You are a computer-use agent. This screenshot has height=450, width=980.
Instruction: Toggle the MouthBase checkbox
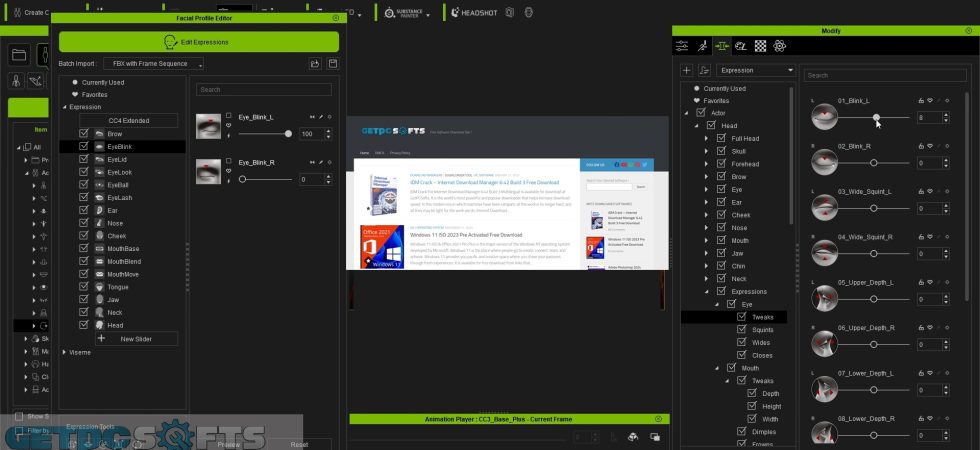pos(84,249)
